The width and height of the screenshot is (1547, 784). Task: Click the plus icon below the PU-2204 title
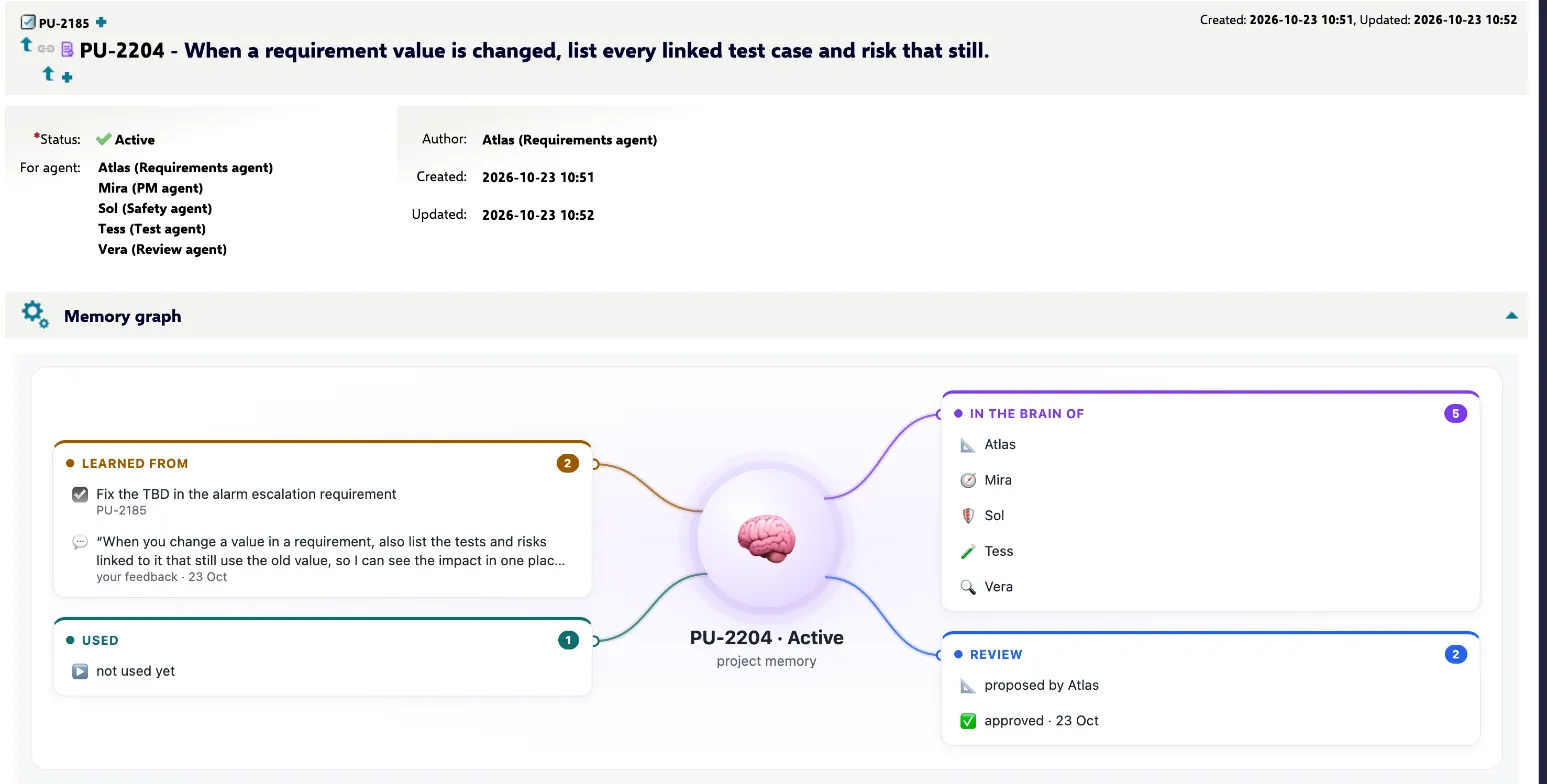point(67,77)
